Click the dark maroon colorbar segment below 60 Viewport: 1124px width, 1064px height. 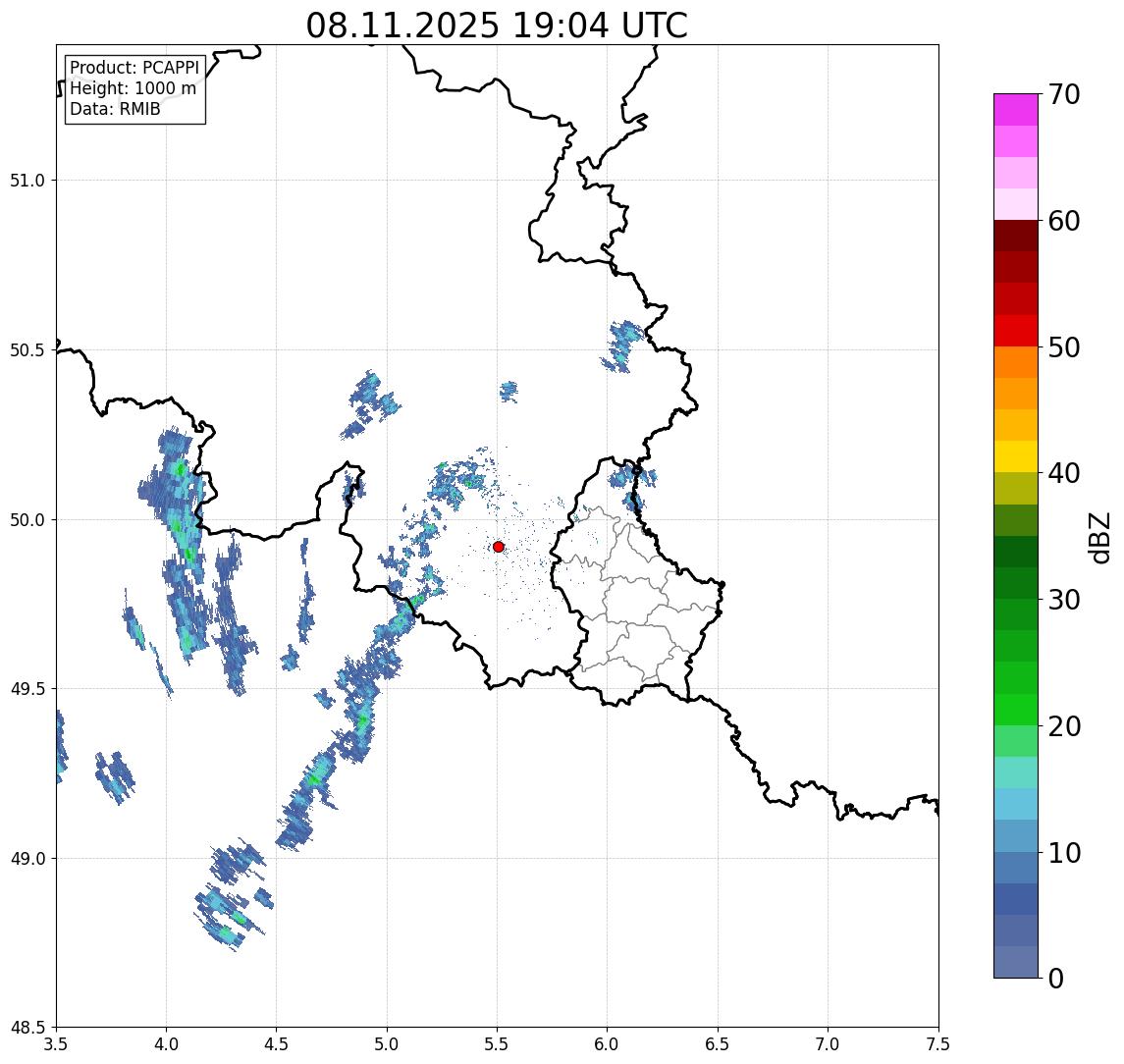[1016, 236]
